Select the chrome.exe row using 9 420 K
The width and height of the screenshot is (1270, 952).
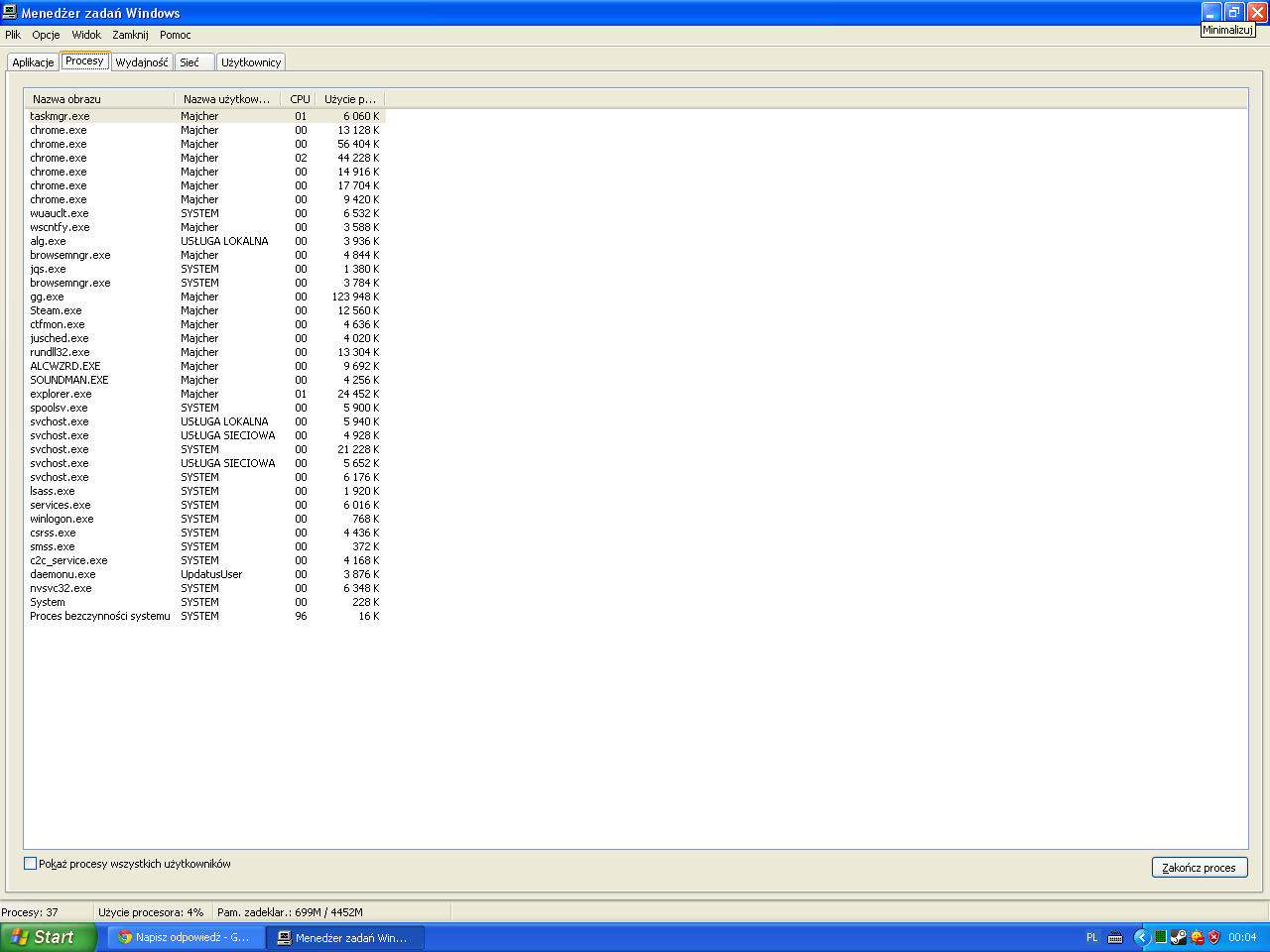pyautogui.click(x=204, y=199)
